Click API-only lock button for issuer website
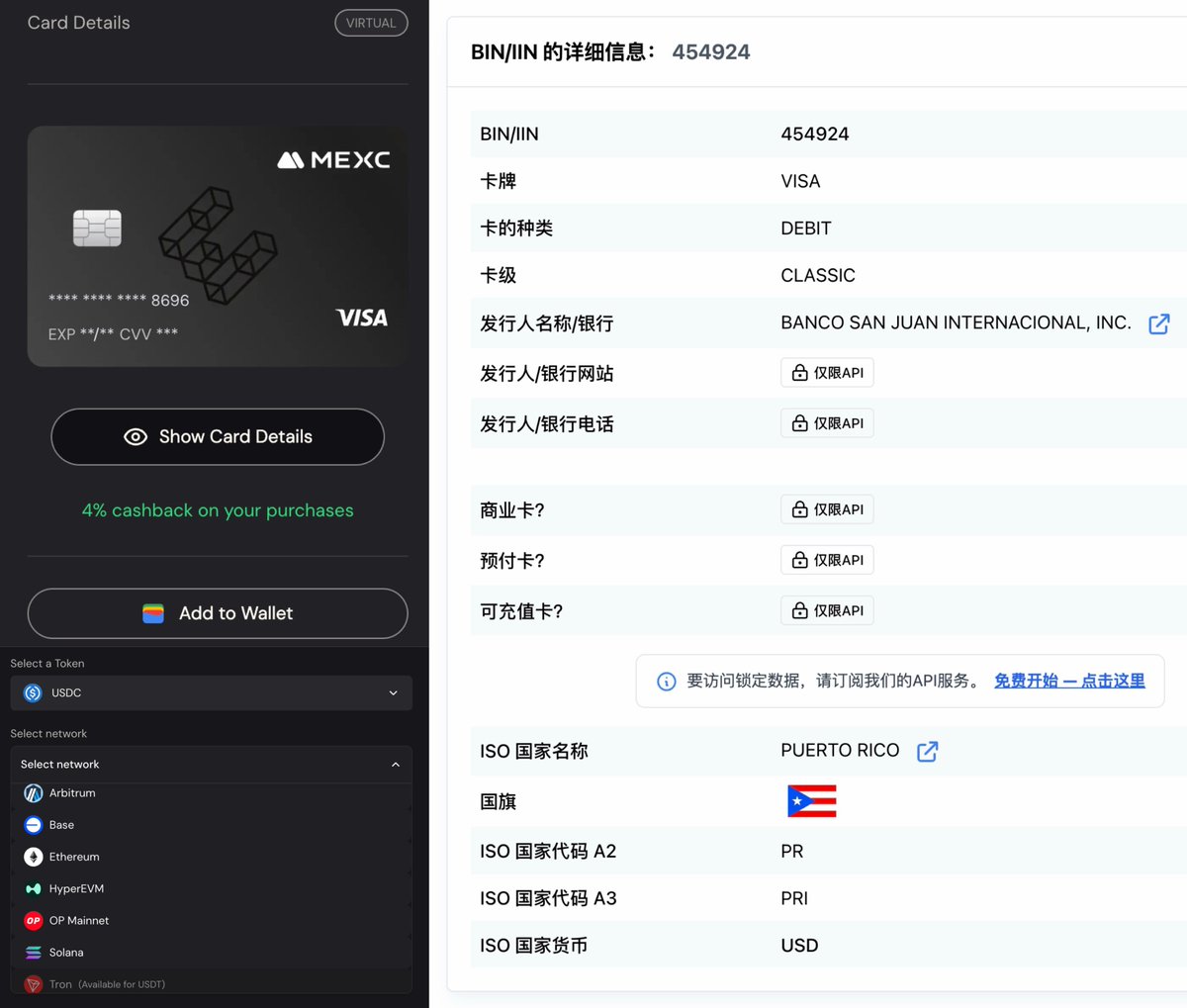The height and width of the screenshot is (1008, 1187). point(827,373)
